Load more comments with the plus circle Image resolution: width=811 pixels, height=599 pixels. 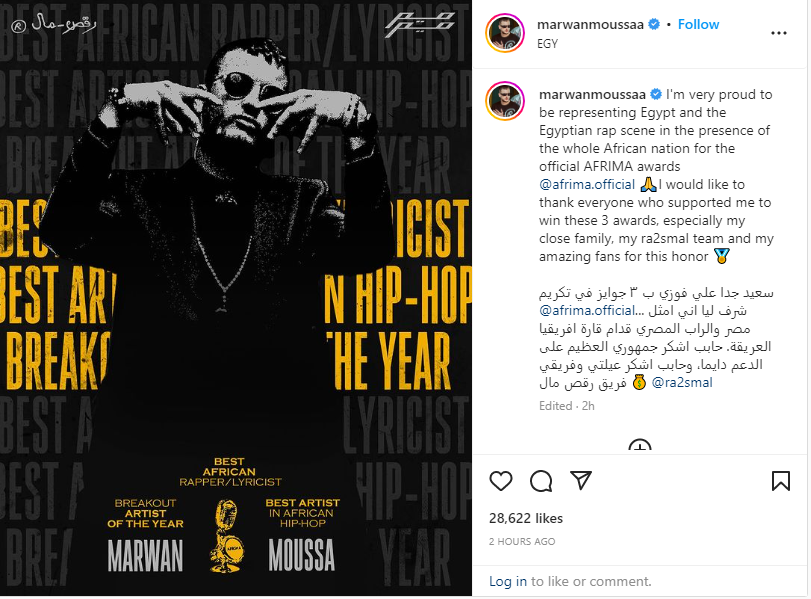[x=639, y=445]
